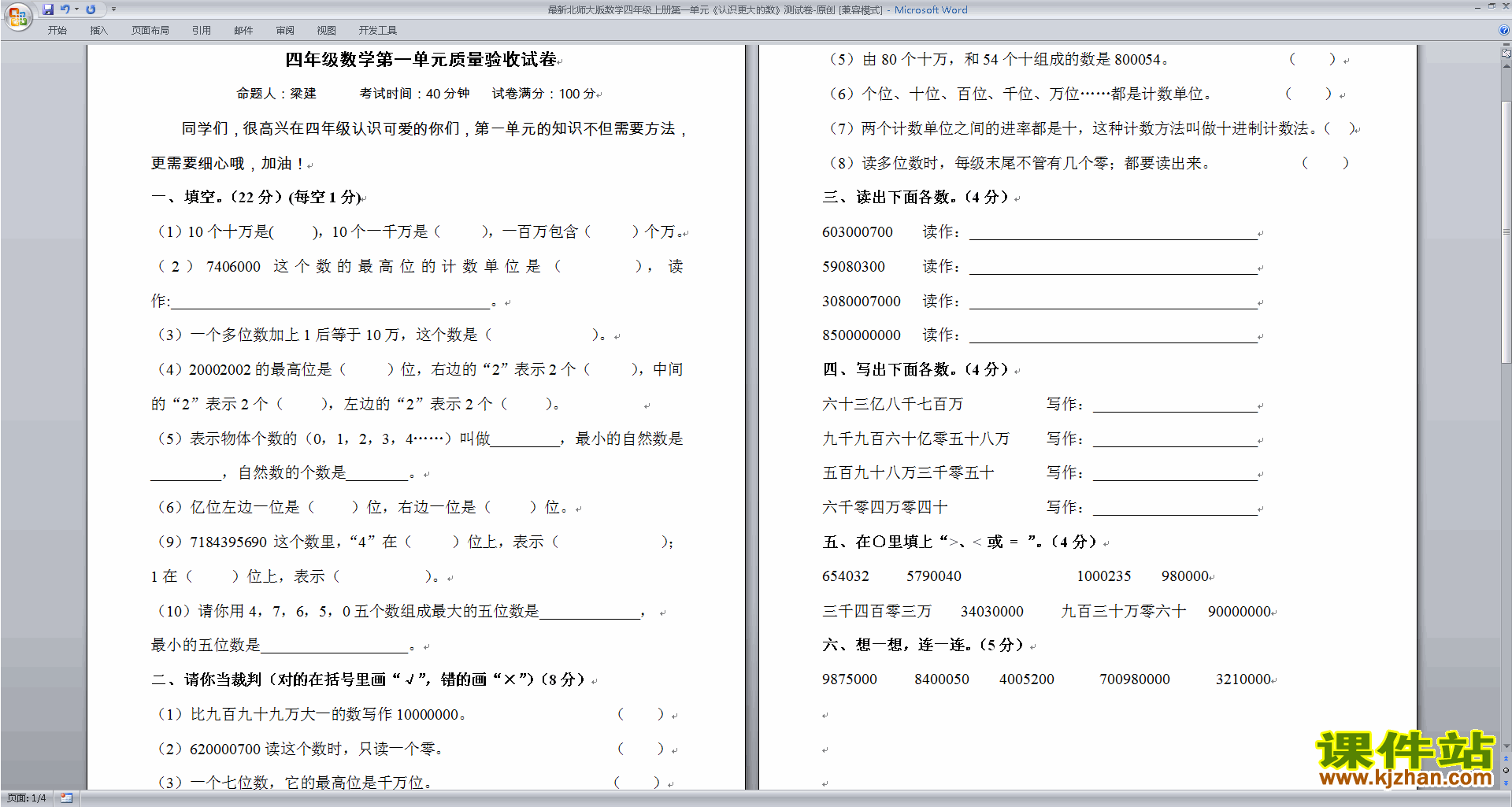This screenshot has width=1512, height=807.
Task: Click the number 7406000 in question 2
Action: pos(233,267)
